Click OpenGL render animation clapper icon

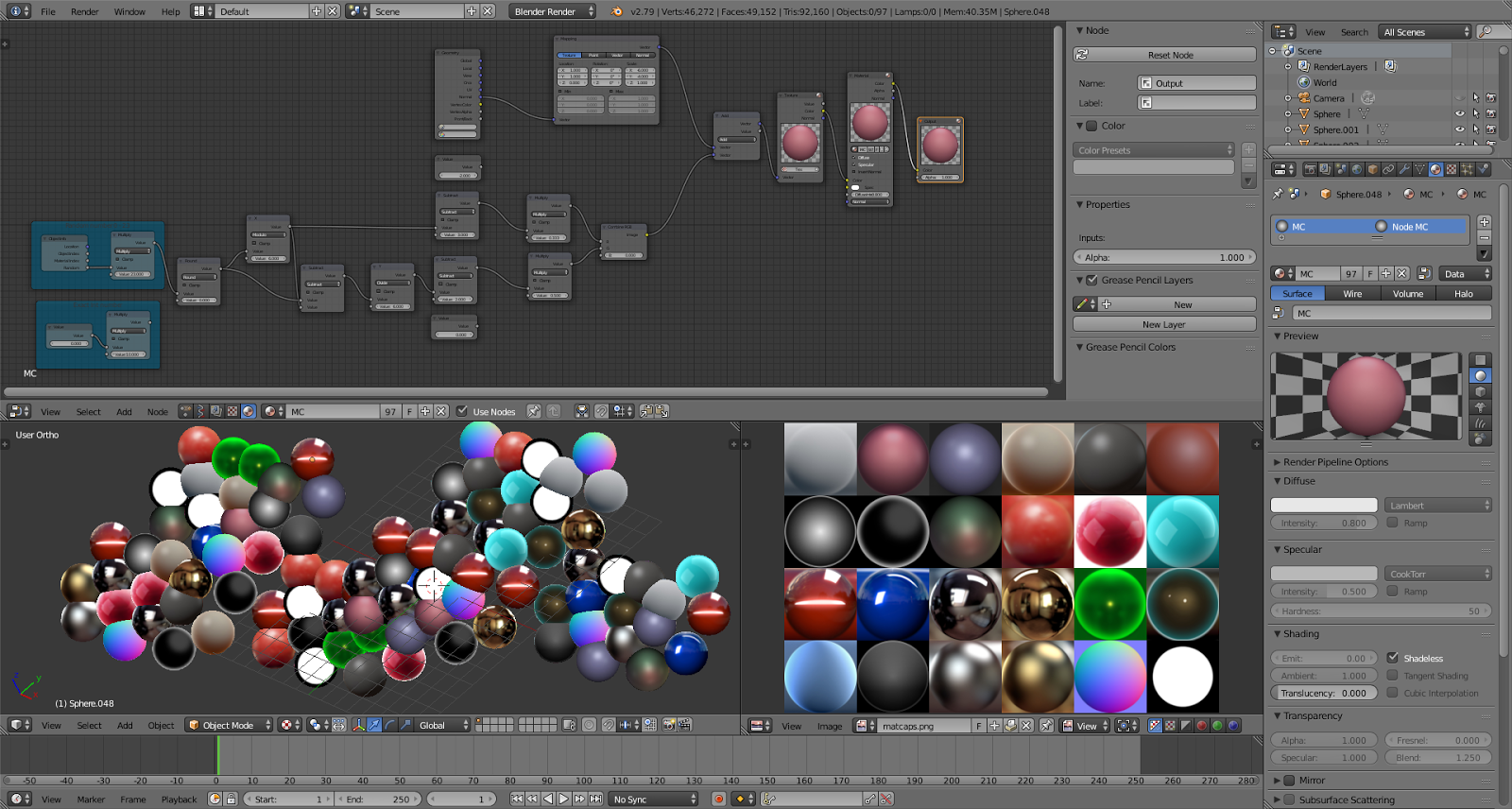click(x=684, y=725)
